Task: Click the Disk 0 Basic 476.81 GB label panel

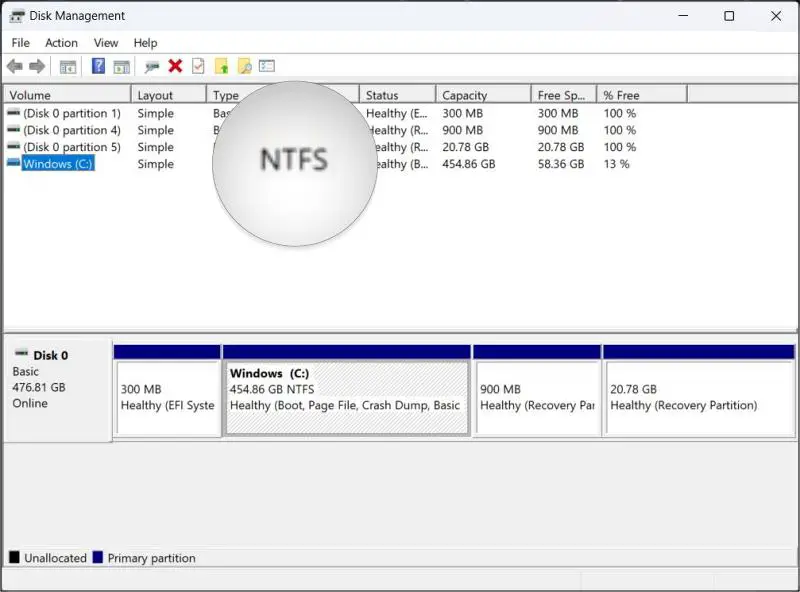Action: pyautogui.click(x=58, y=390)
